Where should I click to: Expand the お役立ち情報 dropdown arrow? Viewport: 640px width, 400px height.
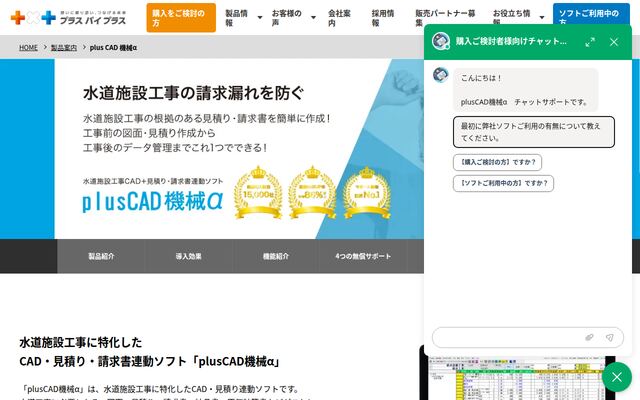[x=542, y=18]
